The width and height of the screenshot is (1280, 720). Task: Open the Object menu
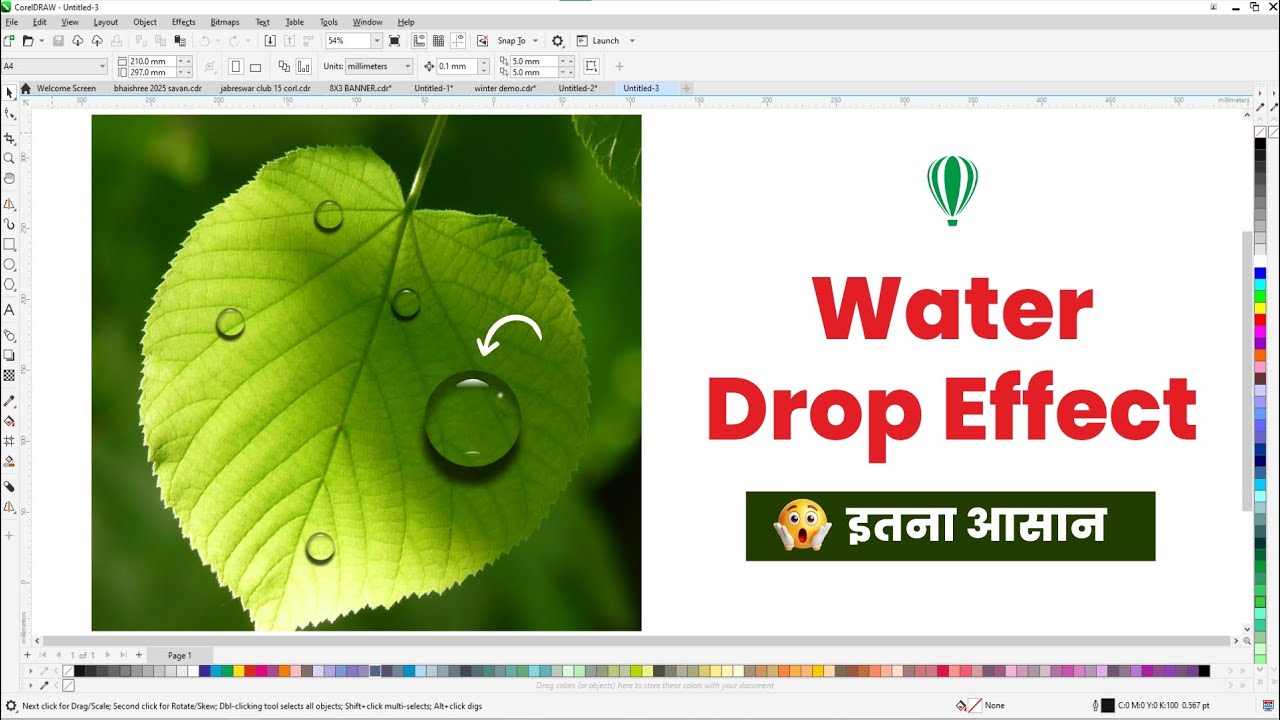tap(145, 22)
